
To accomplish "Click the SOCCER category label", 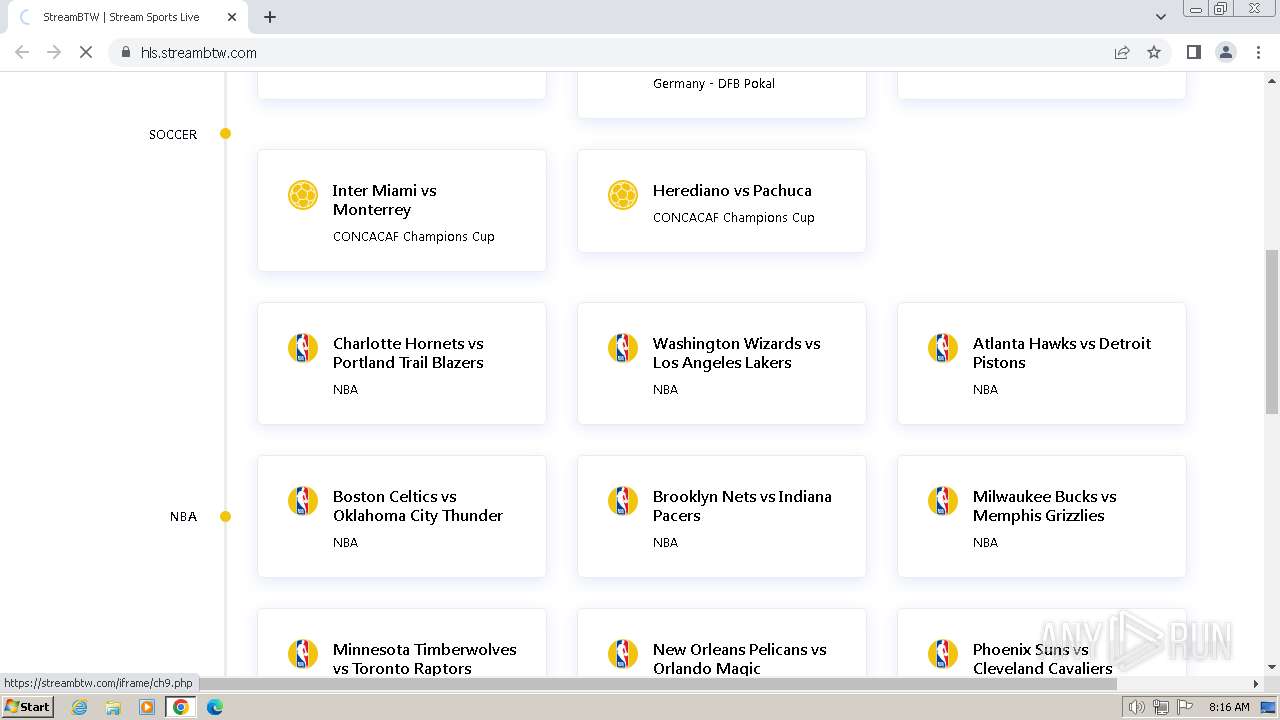I will tap(173, 134).
